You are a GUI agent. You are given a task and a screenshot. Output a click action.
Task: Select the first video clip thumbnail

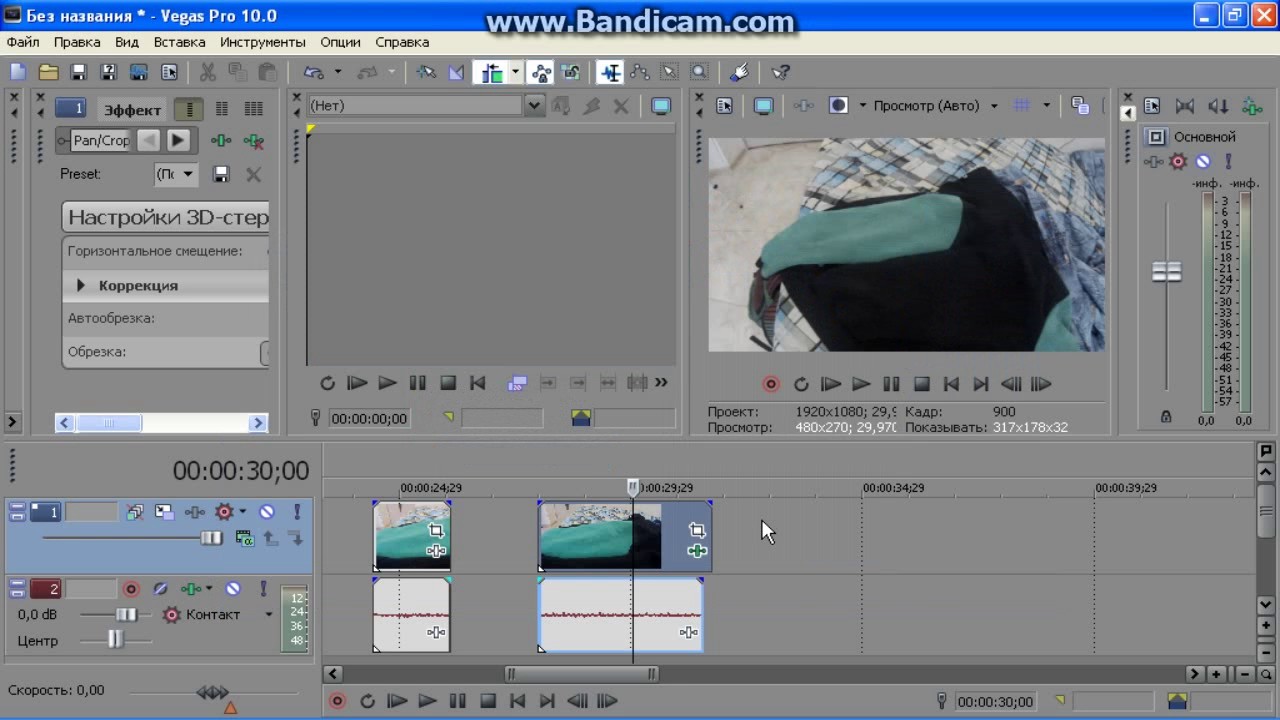[412, 536]
